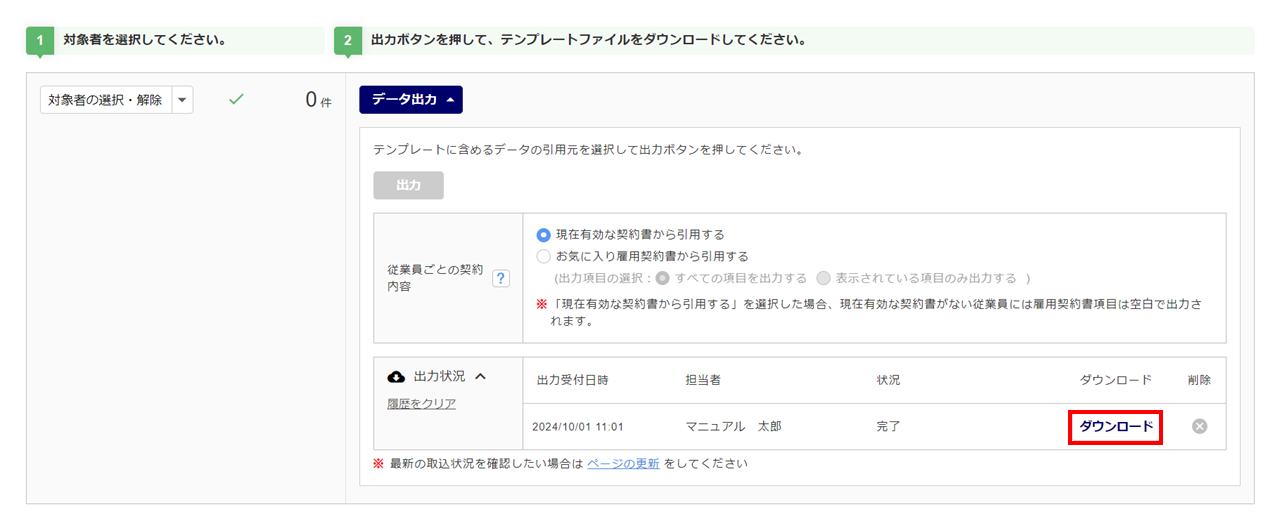Screen dimensions: 1280x514
Task: Click the 完了 status cell
Action: [x=888, y=426]
